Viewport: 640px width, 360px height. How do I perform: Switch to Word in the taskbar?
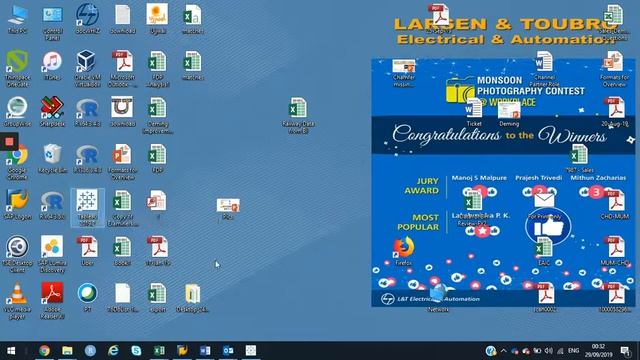pos(205,351)
